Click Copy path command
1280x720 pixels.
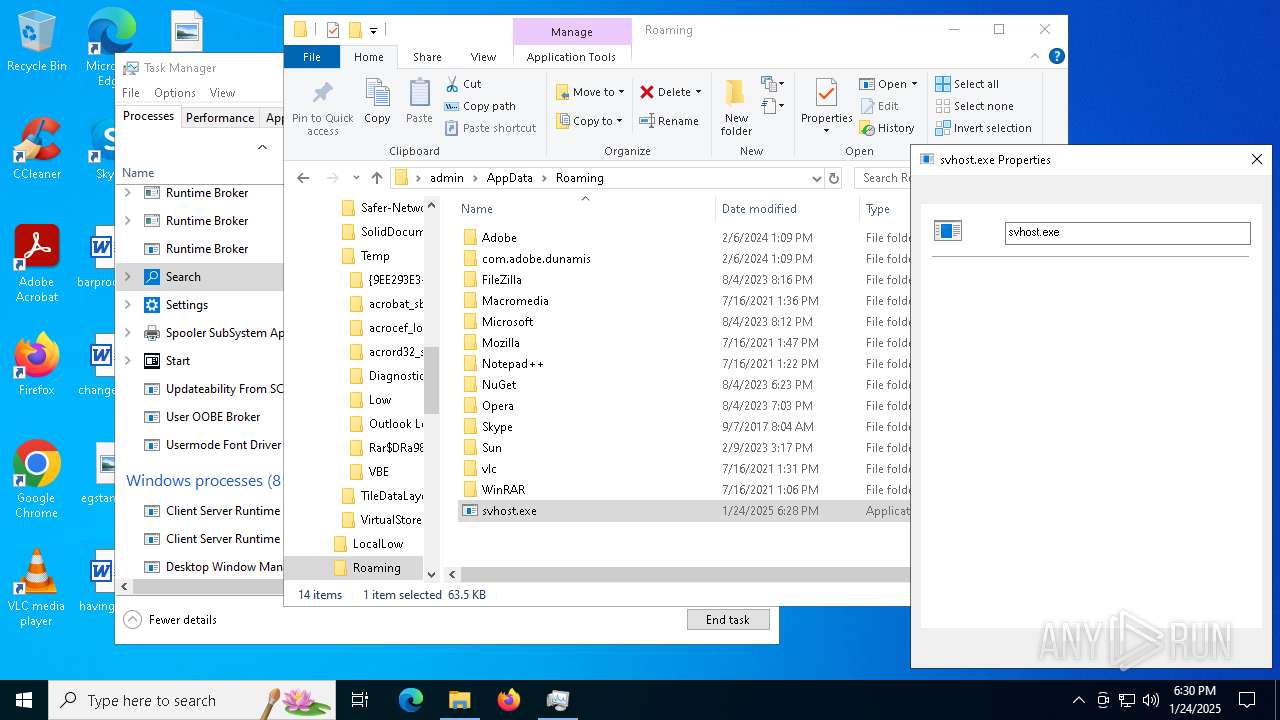point(480,106)
